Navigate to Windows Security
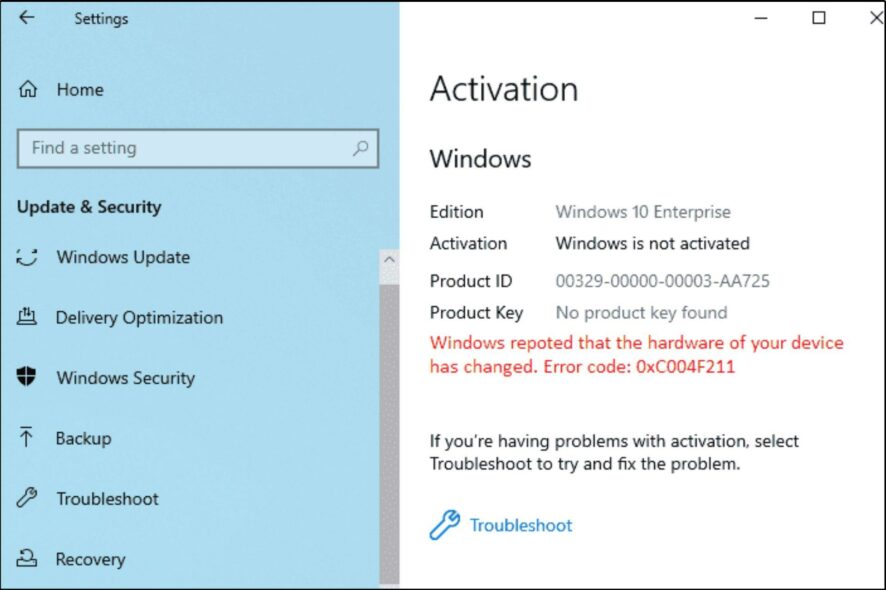 124,378
